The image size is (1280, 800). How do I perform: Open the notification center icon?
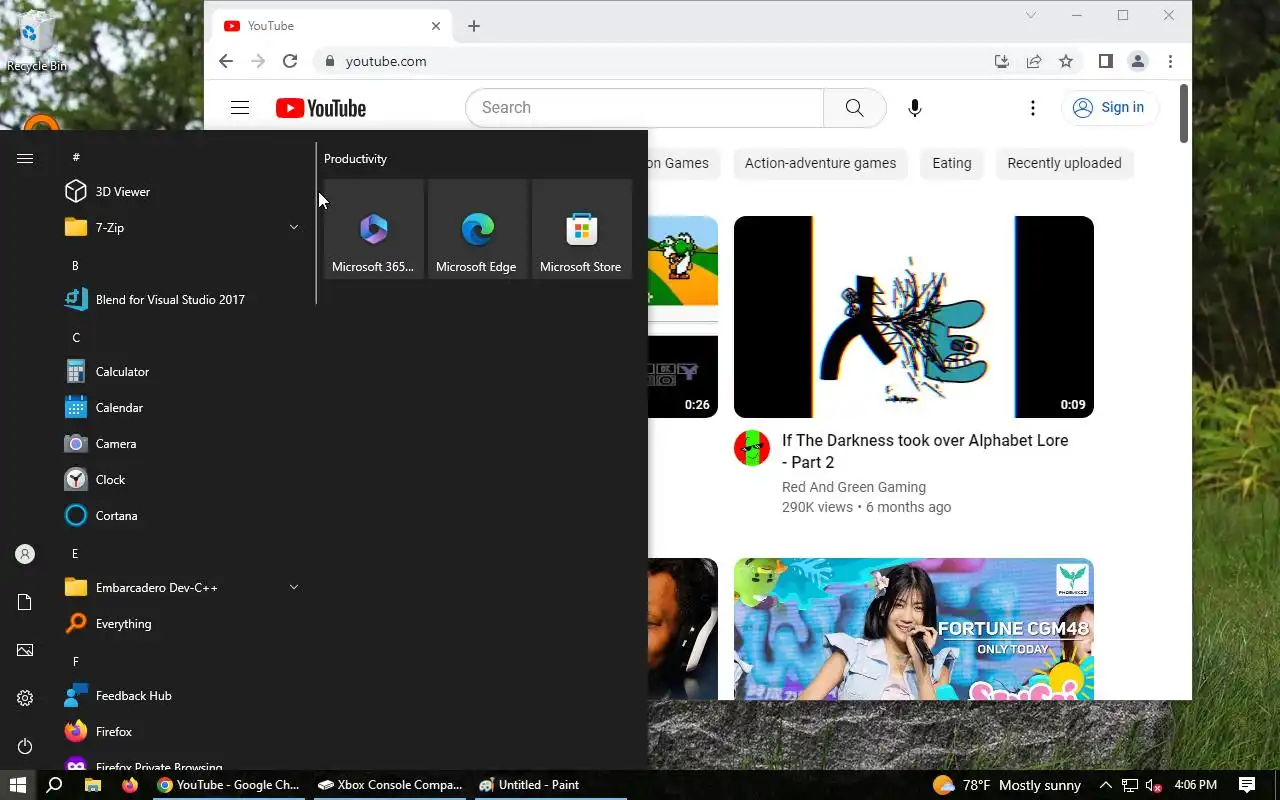(x=1247, y=785)
